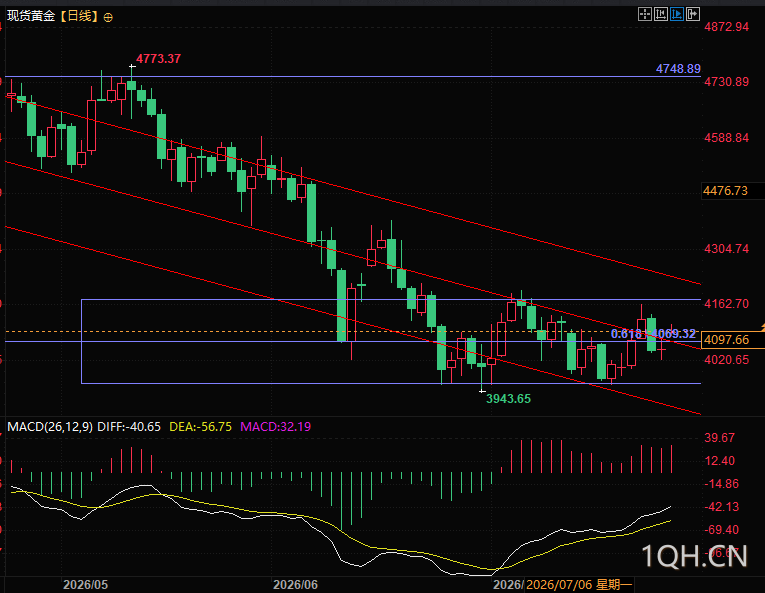The image size is (765, 593).
Task: Click the 4773.37 high price marker
Action: tap(158, 59)
